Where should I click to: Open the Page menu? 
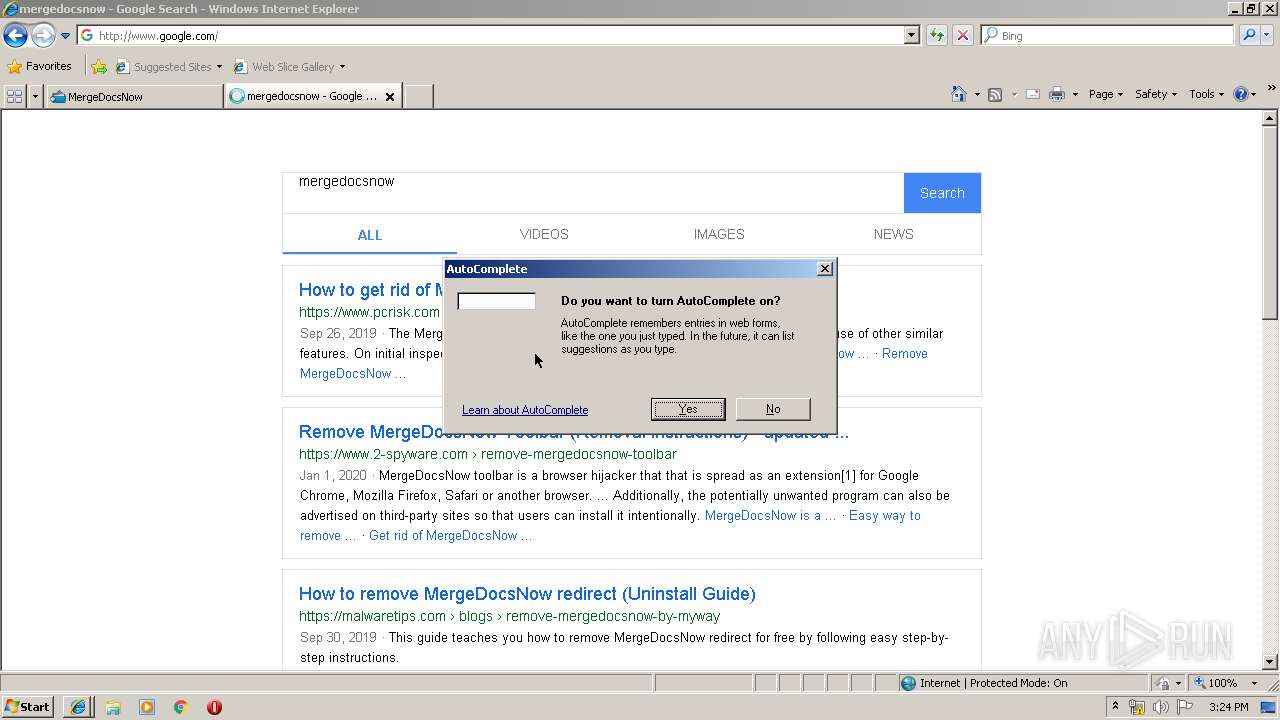click(x=1106, y=94)
